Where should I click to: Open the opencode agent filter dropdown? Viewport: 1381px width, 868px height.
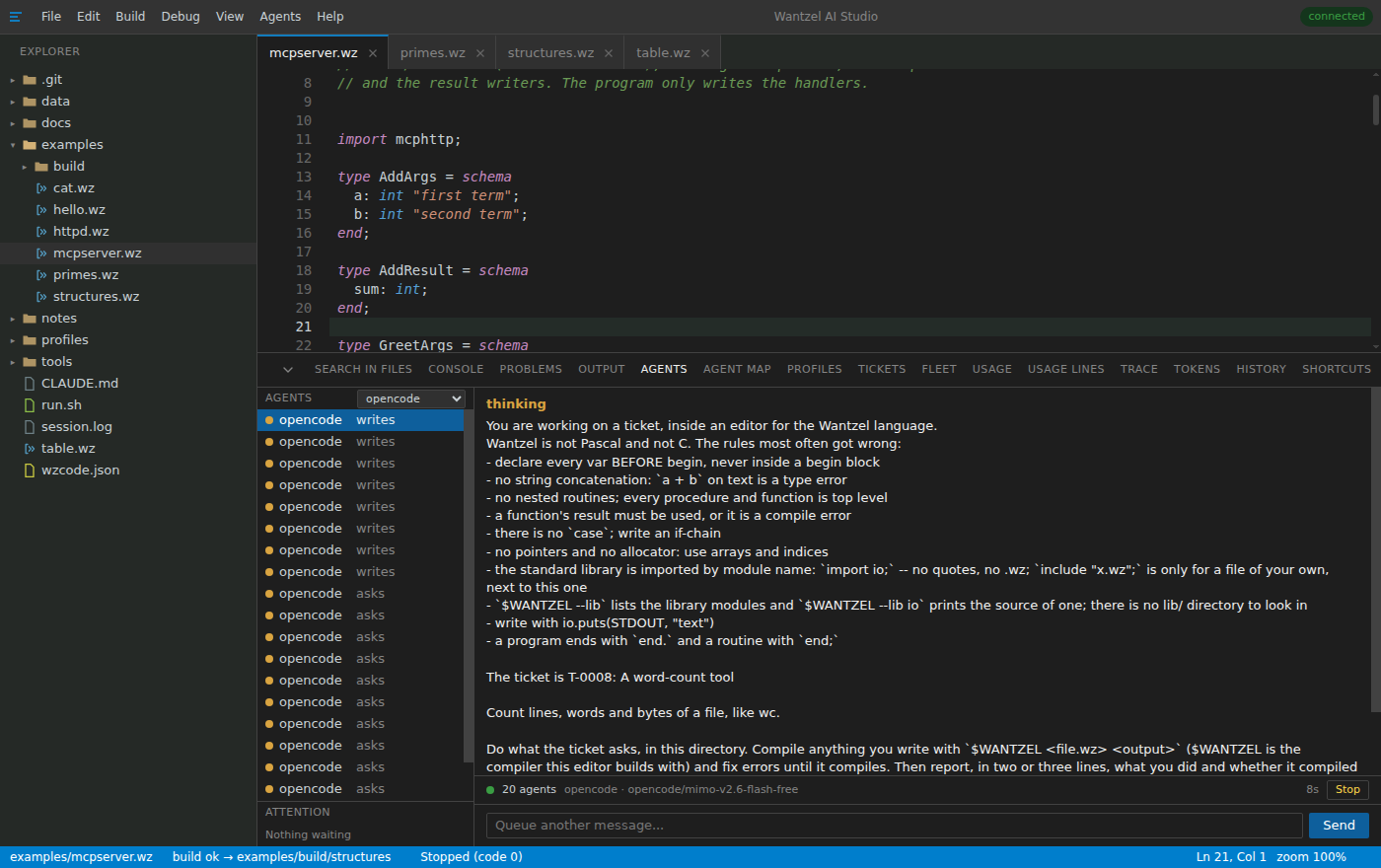(x=410, y=398)
